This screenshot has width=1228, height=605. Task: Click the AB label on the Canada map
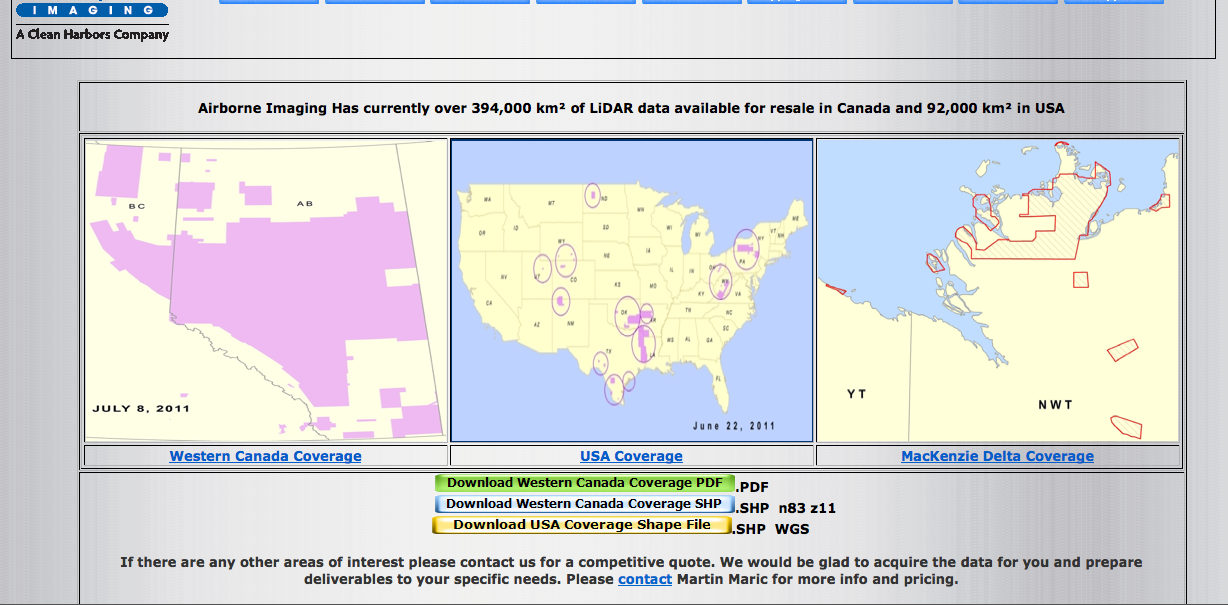coord(304,204)
